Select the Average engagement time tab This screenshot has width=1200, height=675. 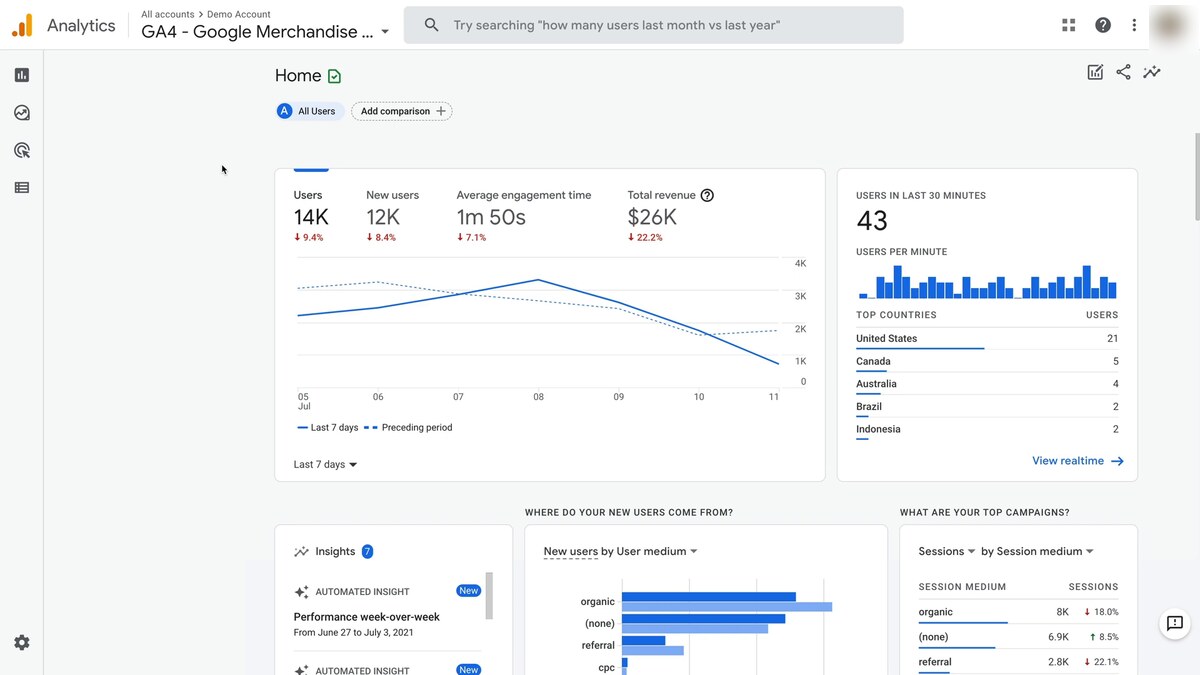[524, 216]
